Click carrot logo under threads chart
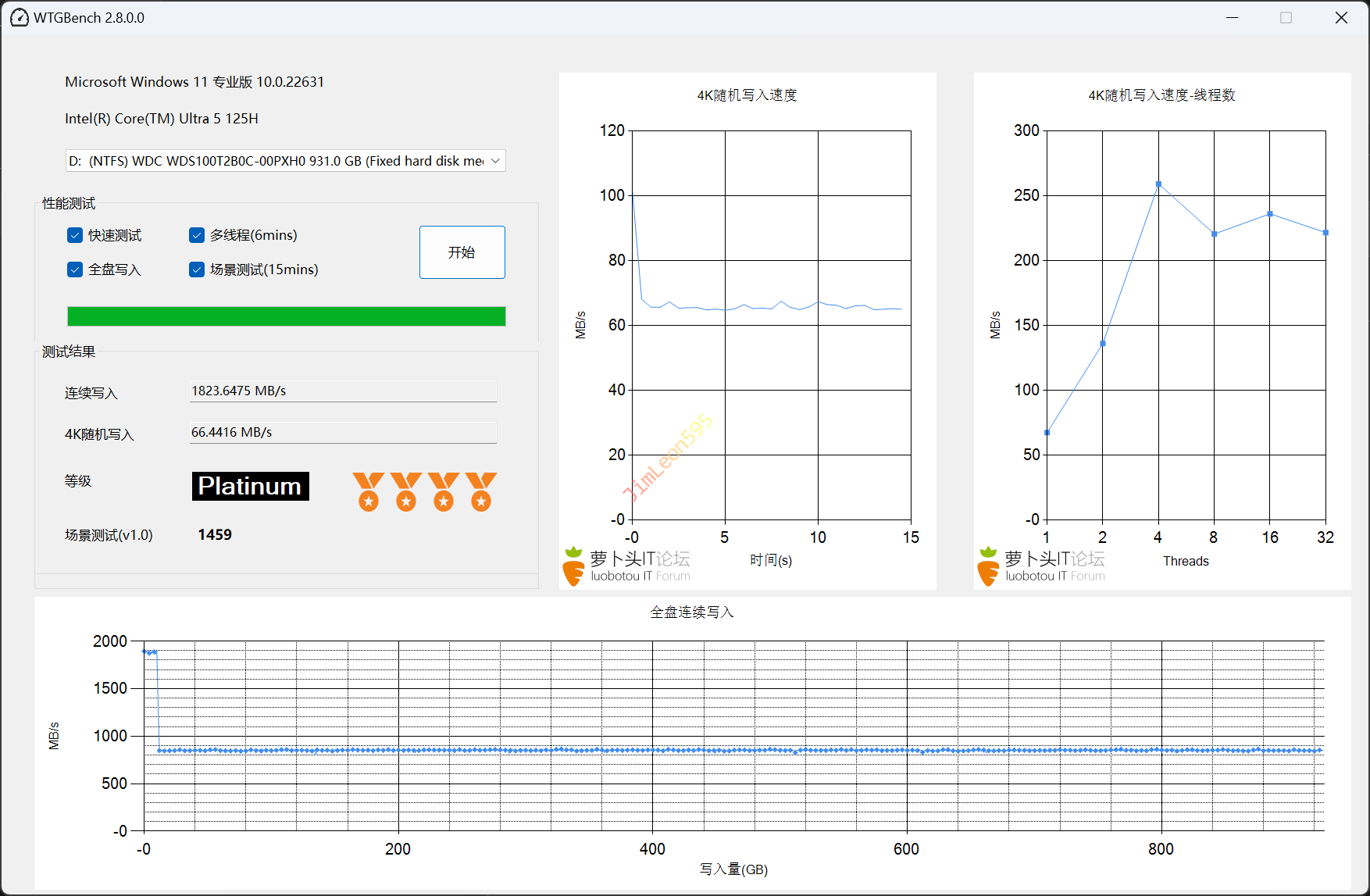Image resolution: width=1370 pixels, height=896 pixels. (x=989, y=567)
